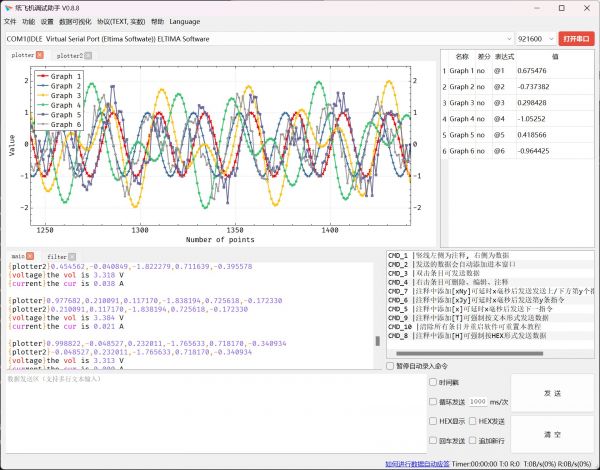
Task: Select the CMD_7 command row
Action: pos(490,291)
